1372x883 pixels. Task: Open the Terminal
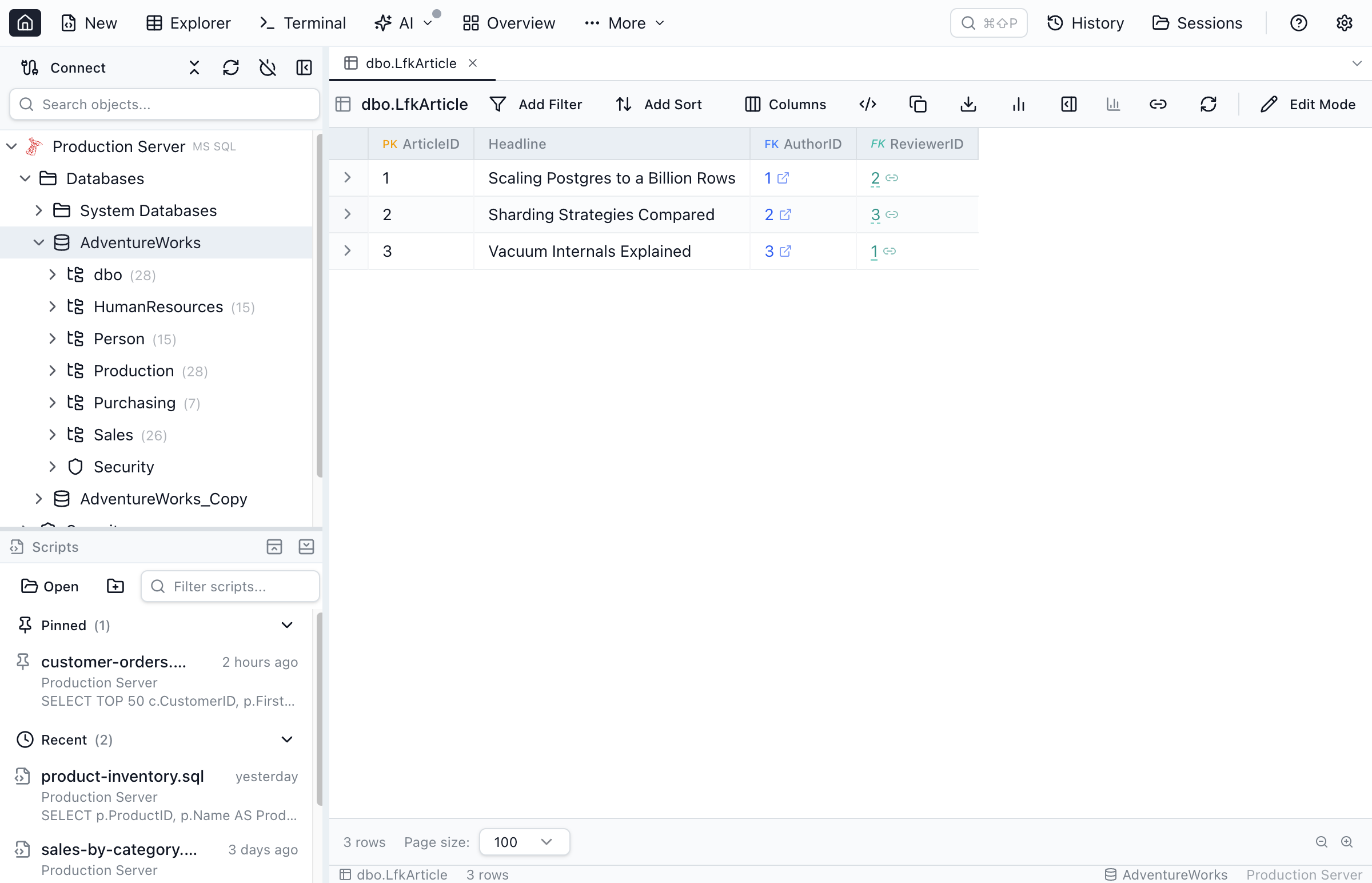(x=302, y=23)
